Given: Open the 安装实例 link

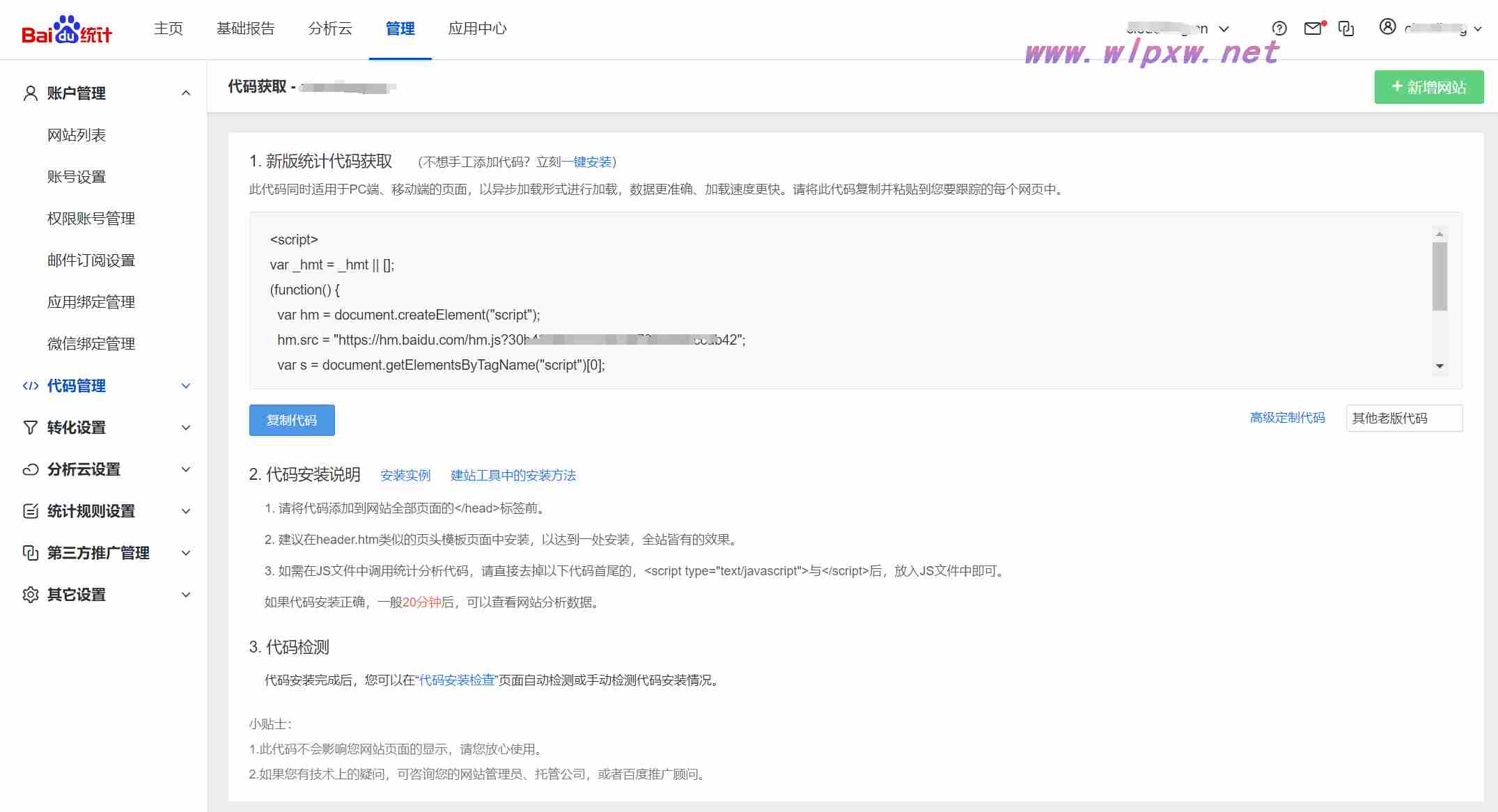Looking at the screenshot, I should 406,476.
